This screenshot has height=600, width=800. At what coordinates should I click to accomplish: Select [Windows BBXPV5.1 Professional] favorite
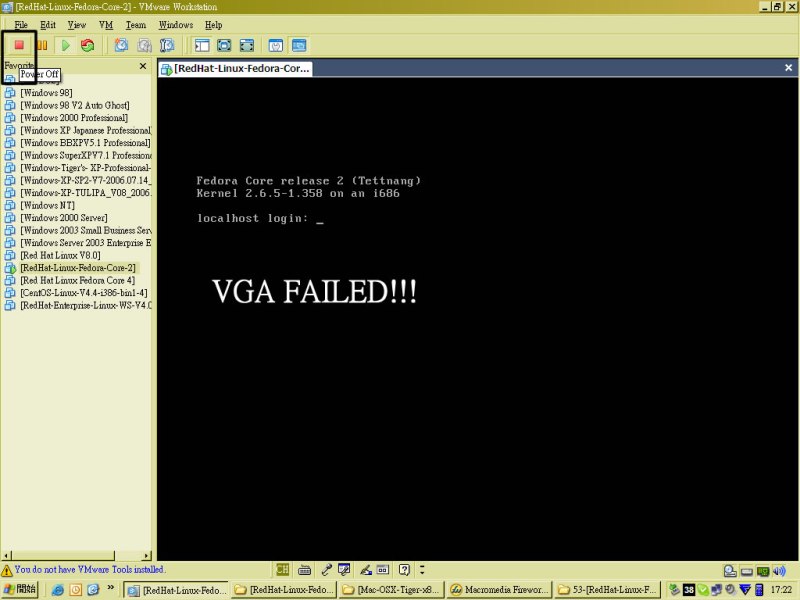click(85, 143)
